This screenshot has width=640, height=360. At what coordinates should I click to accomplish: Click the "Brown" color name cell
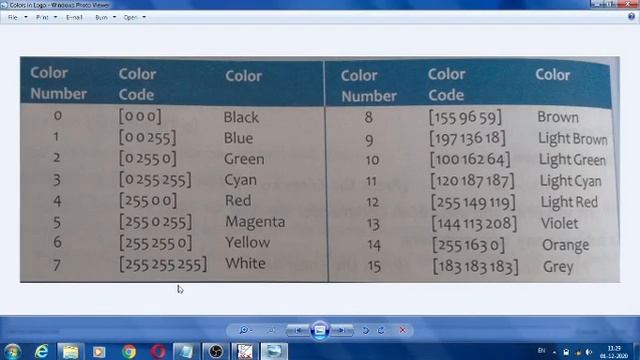558,117
